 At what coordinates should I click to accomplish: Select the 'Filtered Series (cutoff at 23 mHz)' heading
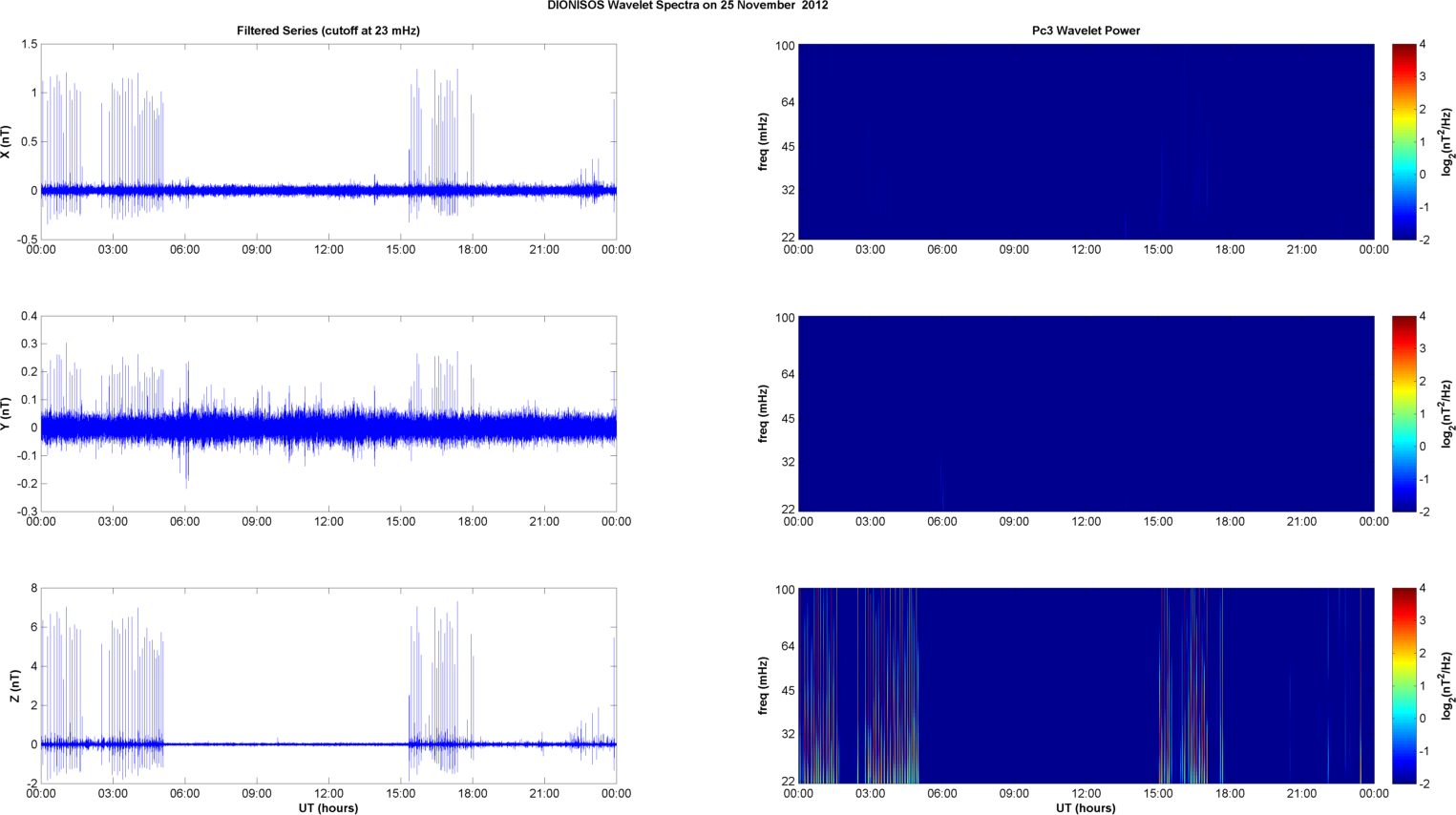(x=328, y=31)
